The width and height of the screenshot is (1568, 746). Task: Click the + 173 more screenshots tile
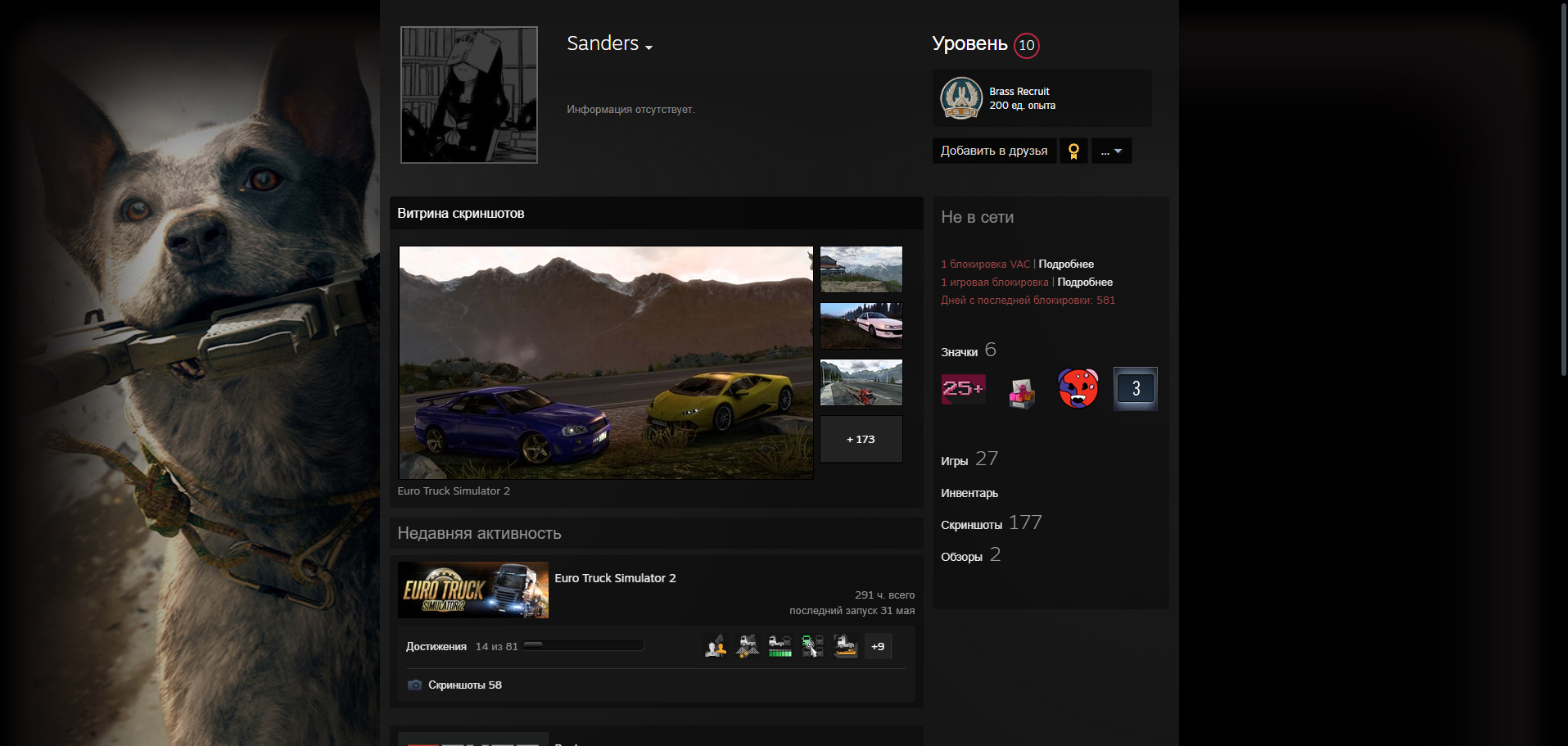861,439
